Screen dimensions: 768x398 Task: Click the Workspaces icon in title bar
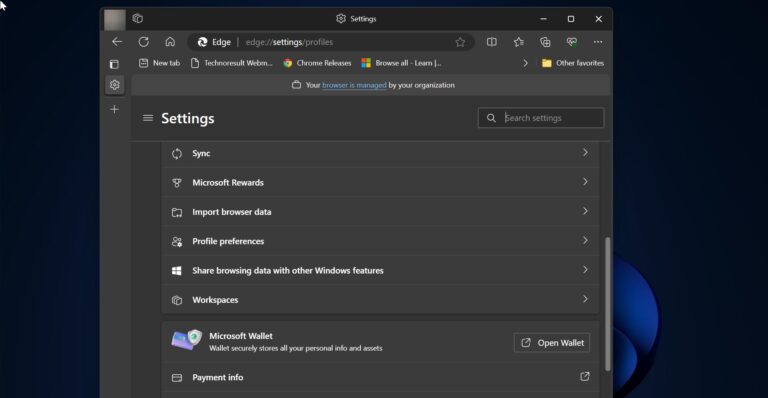pos(138,19)
